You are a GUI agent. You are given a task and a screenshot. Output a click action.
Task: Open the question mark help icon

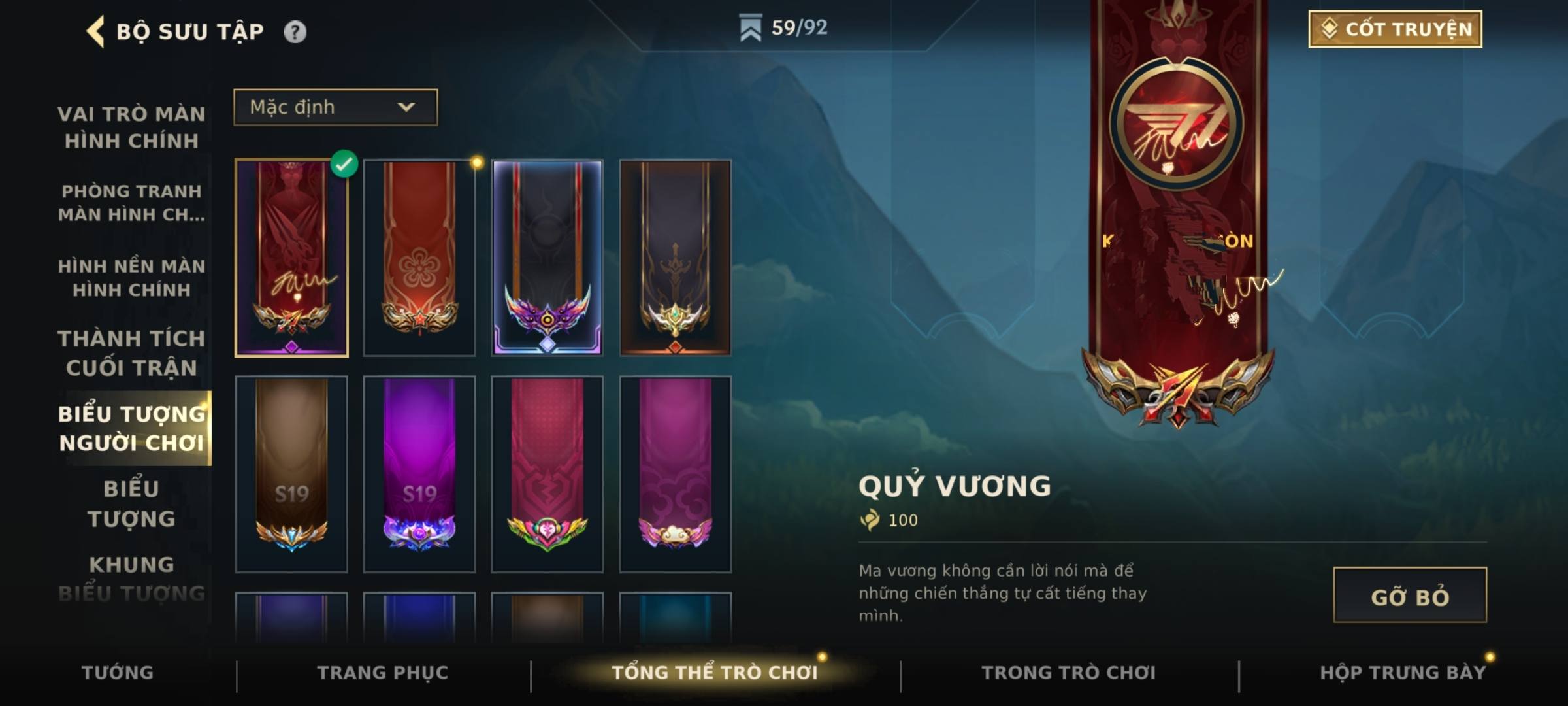(295, 31)
